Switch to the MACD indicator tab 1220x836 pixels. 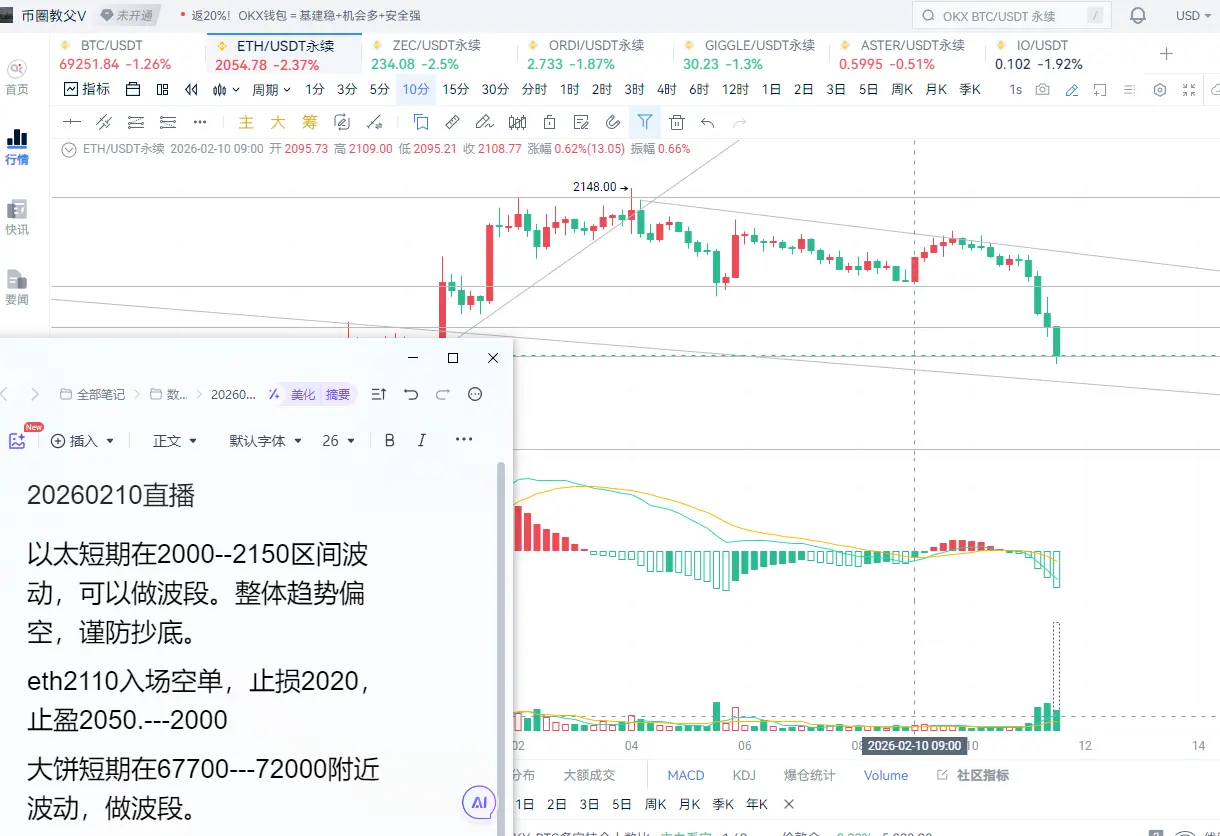(686, 775)
